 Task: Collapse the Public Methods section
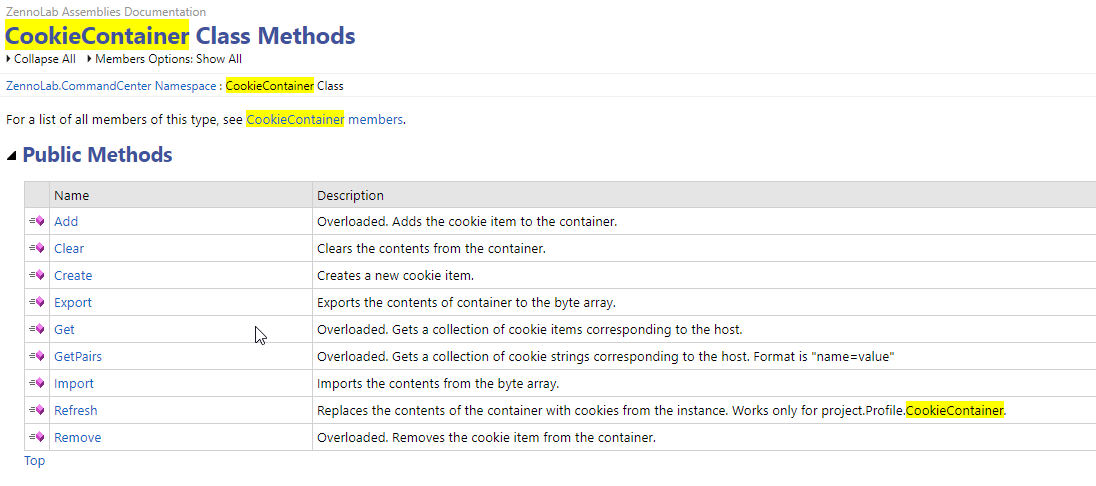coord(11,155)
